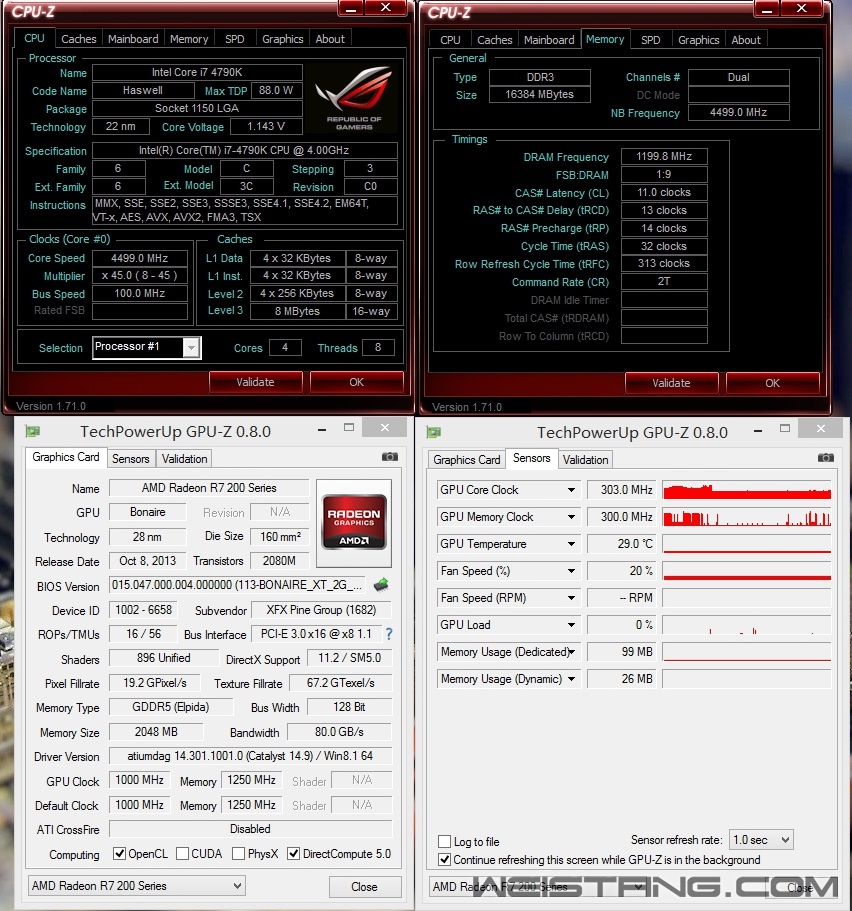Viewport: 852px width, 911px height.
Task: Click OK button in right CPU-Z Memory window
Action: coord(772,383)
